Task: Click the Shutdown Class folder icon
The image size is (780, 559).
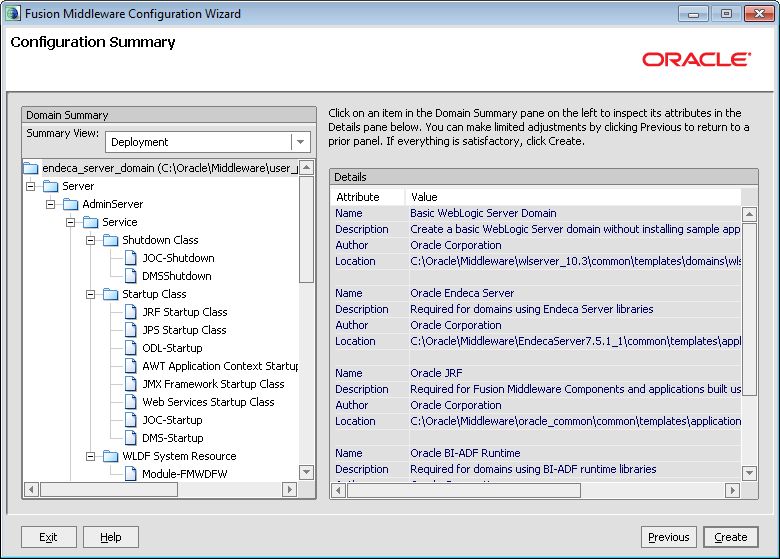Action: click(x=110, y=240)
